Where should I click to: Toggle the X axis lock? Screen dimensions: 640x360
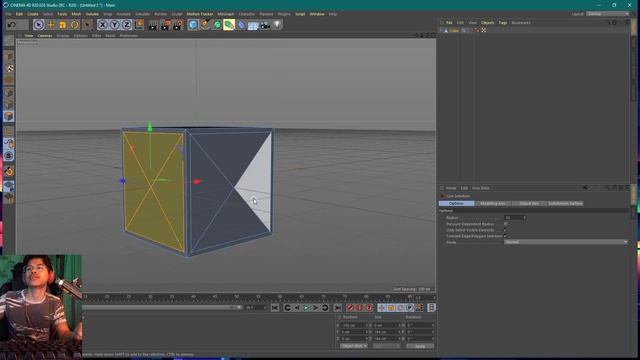coord(102,25)
